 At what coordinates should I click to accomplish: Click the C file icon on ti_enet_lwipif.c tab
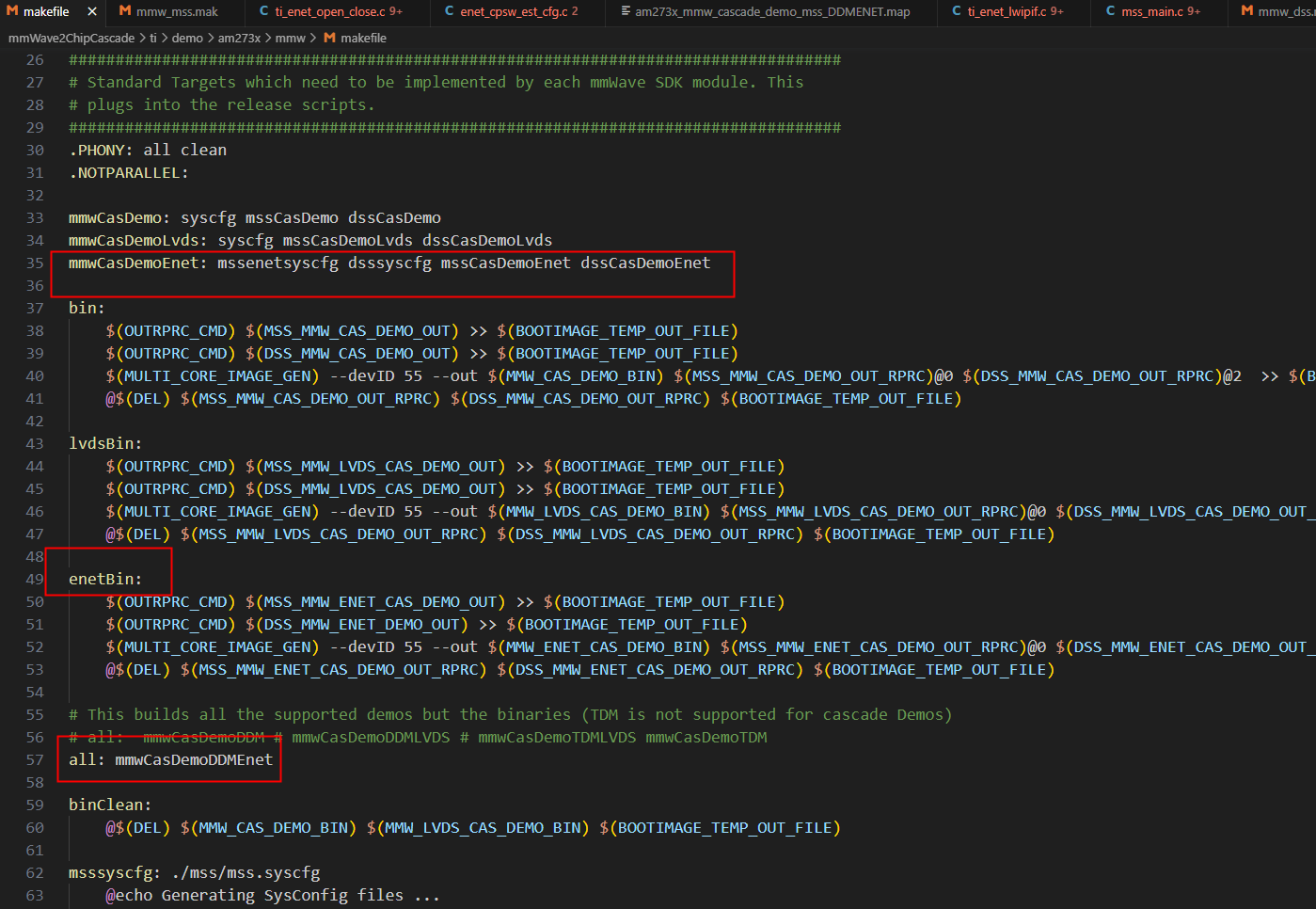(x=957, y=11)
